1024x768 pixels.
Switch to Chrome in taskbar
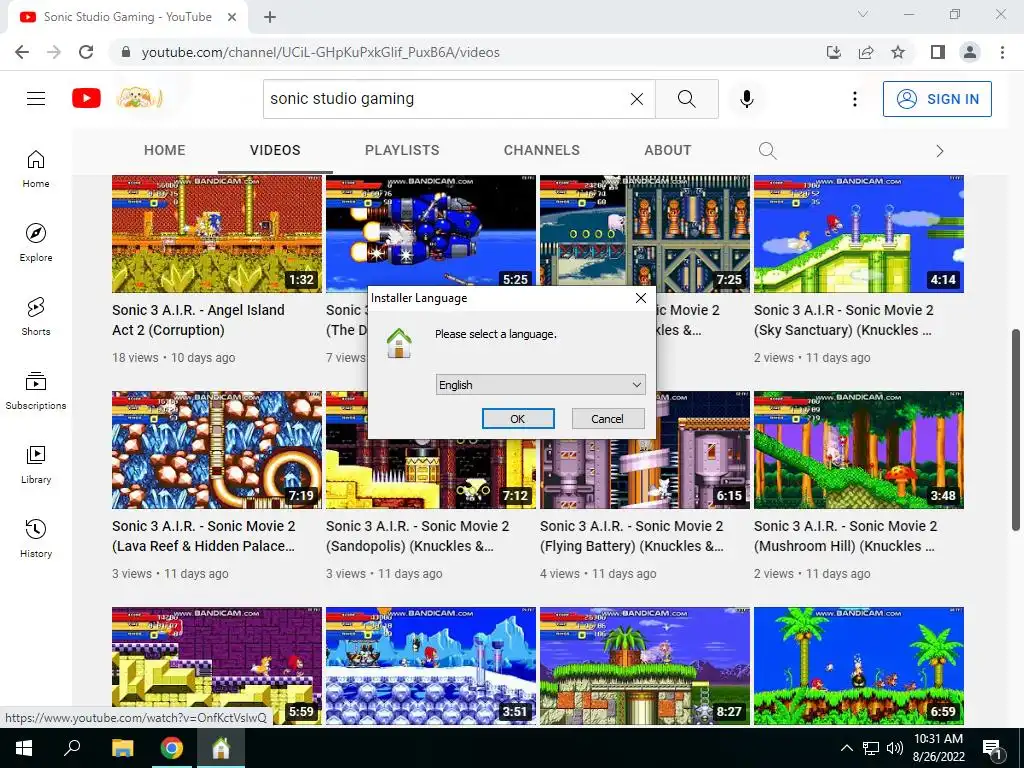[172, 748]
